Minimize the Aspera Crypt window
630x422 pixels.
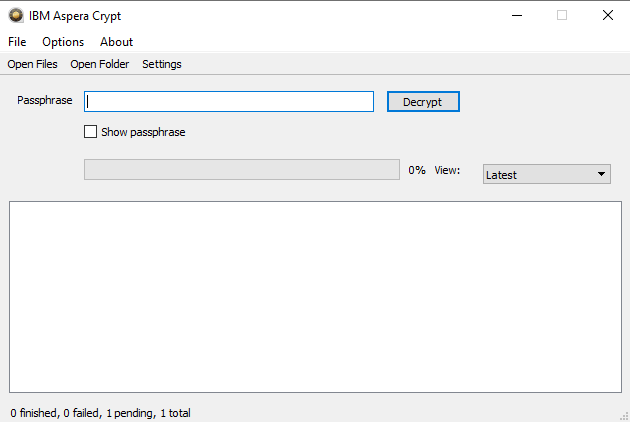[516, 15]
